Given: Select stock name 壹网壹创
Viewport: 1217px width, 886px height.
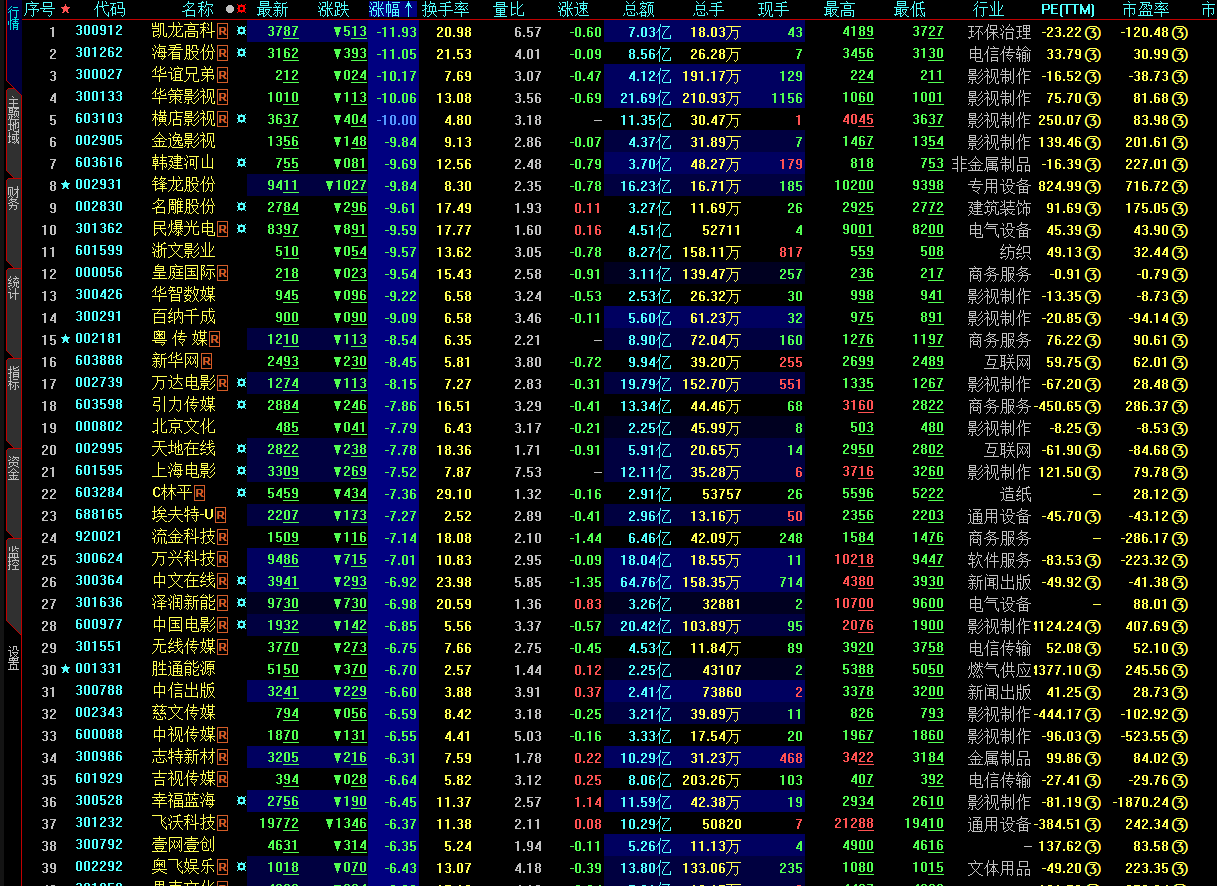Looking at the screenshot, I should click(x=184, y=846).
